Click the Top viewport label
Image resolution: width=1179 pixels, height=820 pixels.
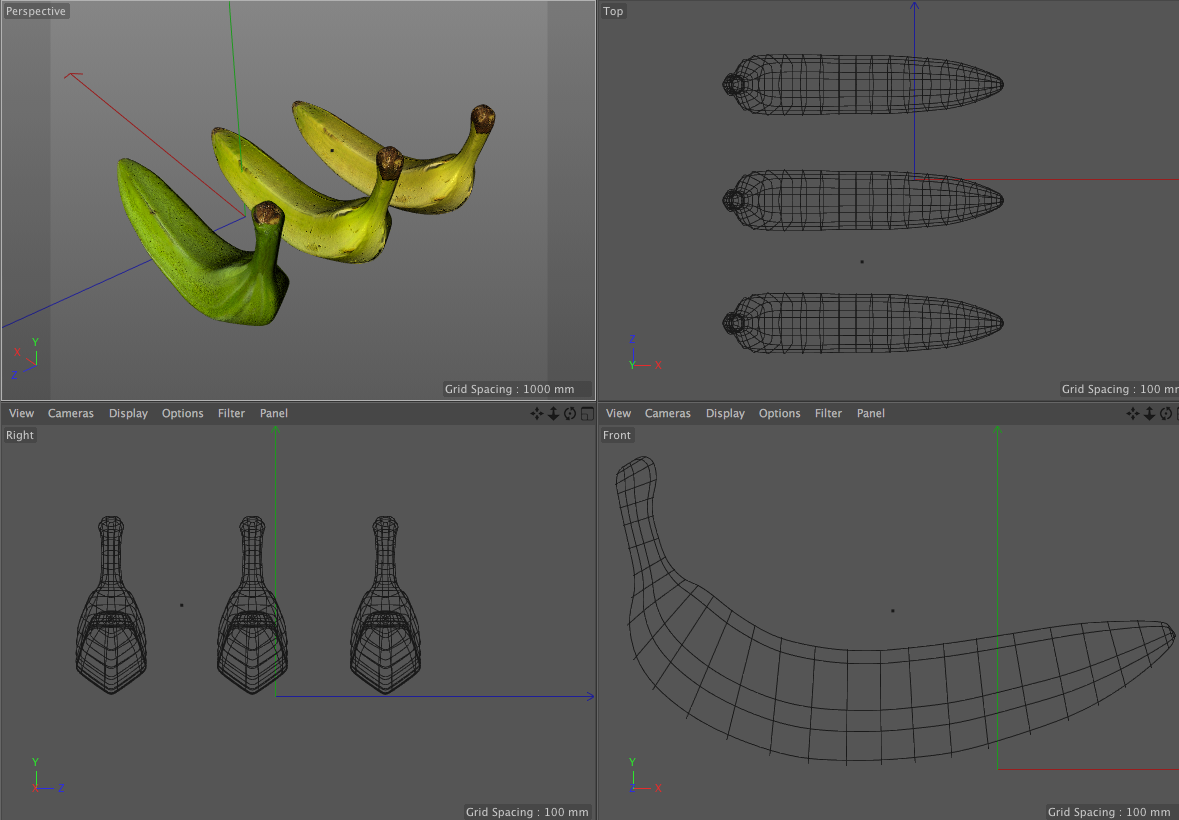click(613, 11)
